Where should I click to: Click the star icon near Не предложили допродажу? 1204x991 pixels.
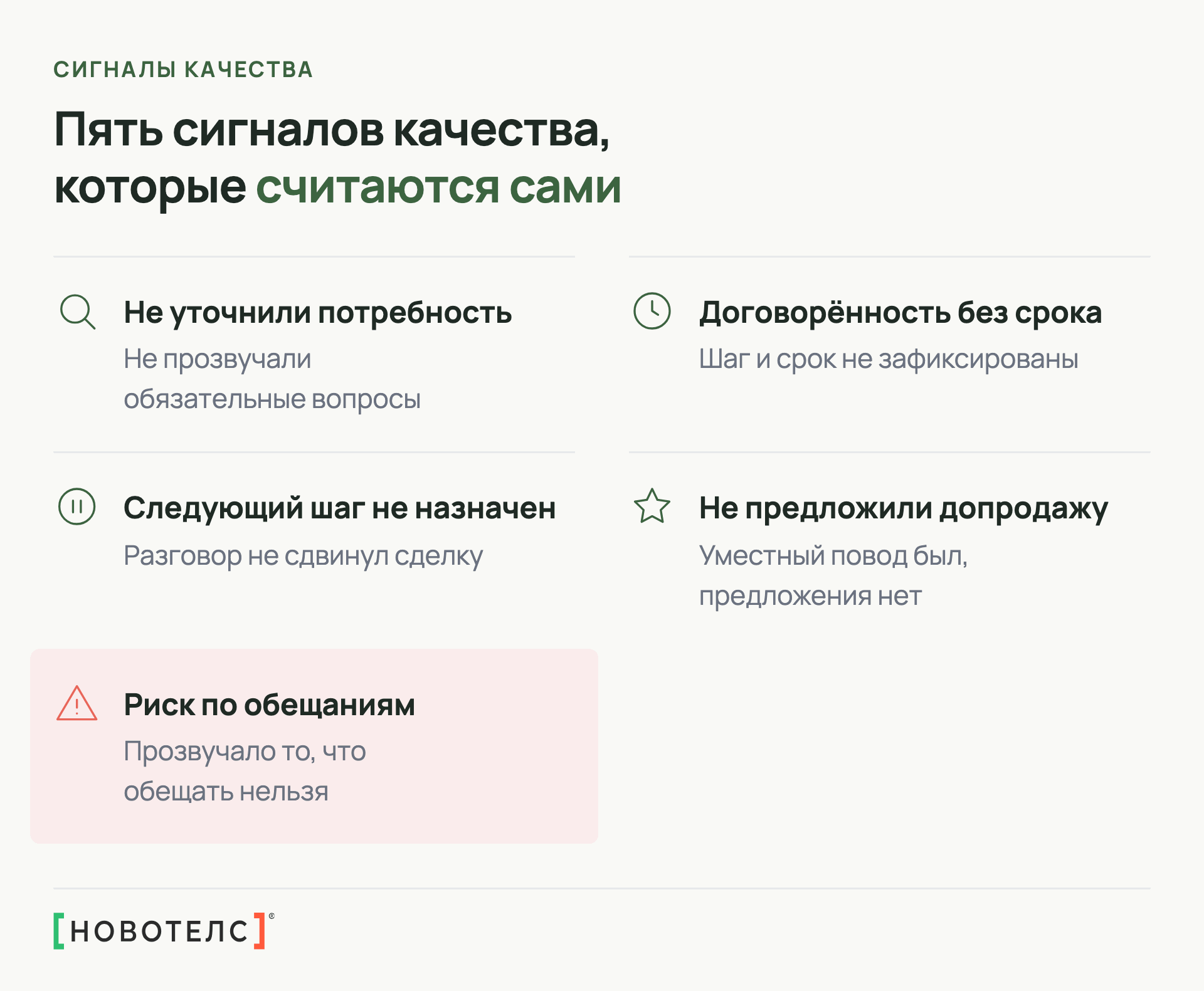[652, 506]
